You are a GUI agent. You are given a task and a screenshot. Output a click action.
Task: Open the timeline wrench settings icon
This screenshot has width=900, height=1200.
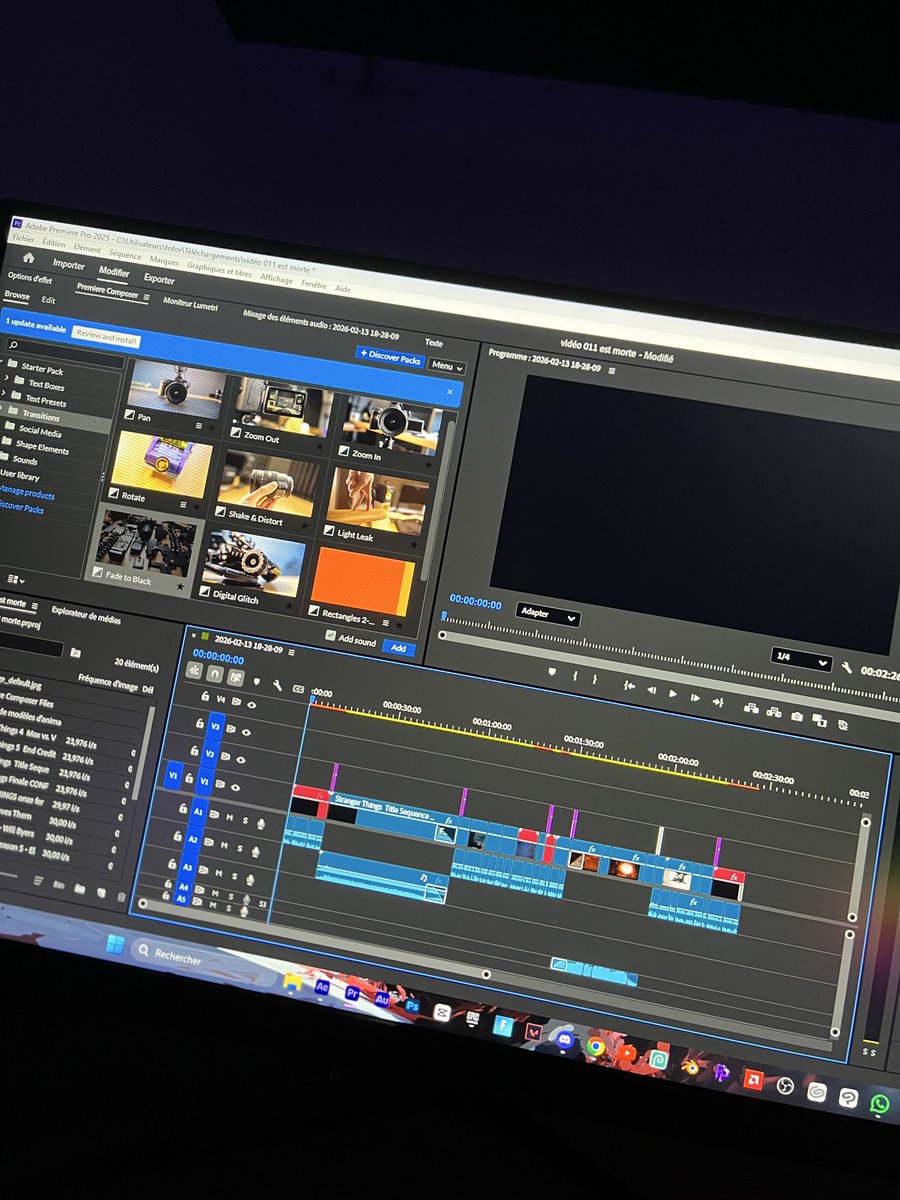click(278, 686)
